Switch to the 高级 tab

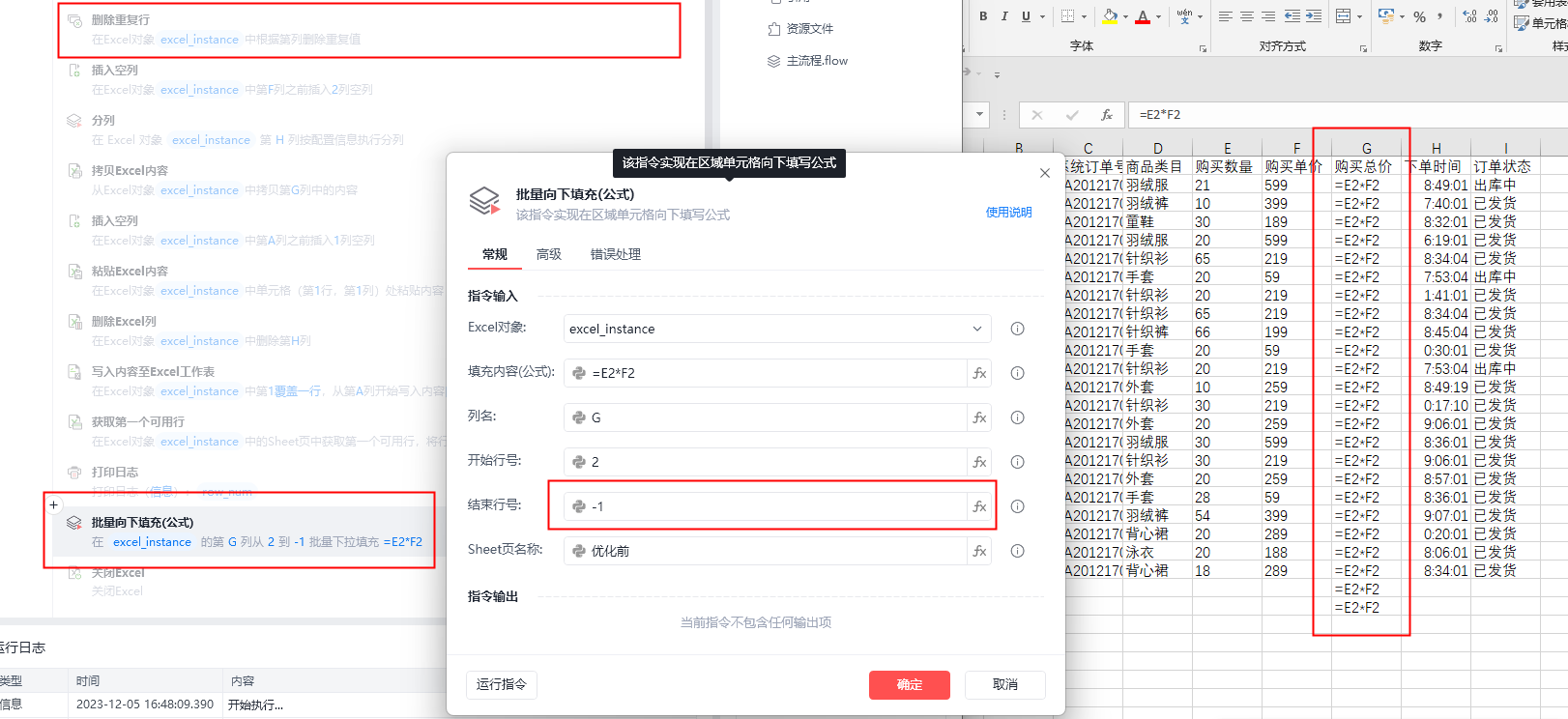tap(549, 254)
